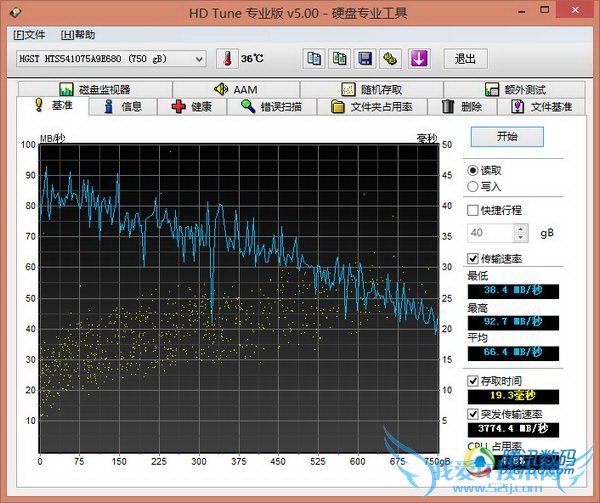Click the second copy screenshot toolbar icon

click(340, 58)
